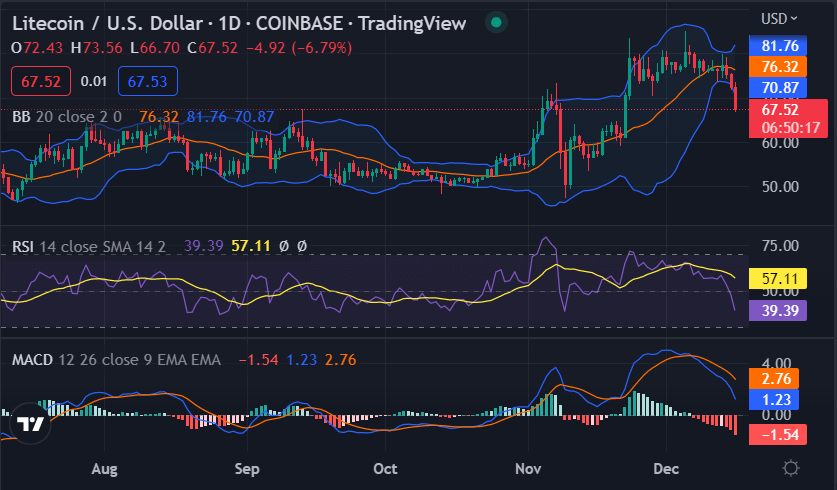
Task: Click the orange 2.76 MACD signal label
Action: 774,379
